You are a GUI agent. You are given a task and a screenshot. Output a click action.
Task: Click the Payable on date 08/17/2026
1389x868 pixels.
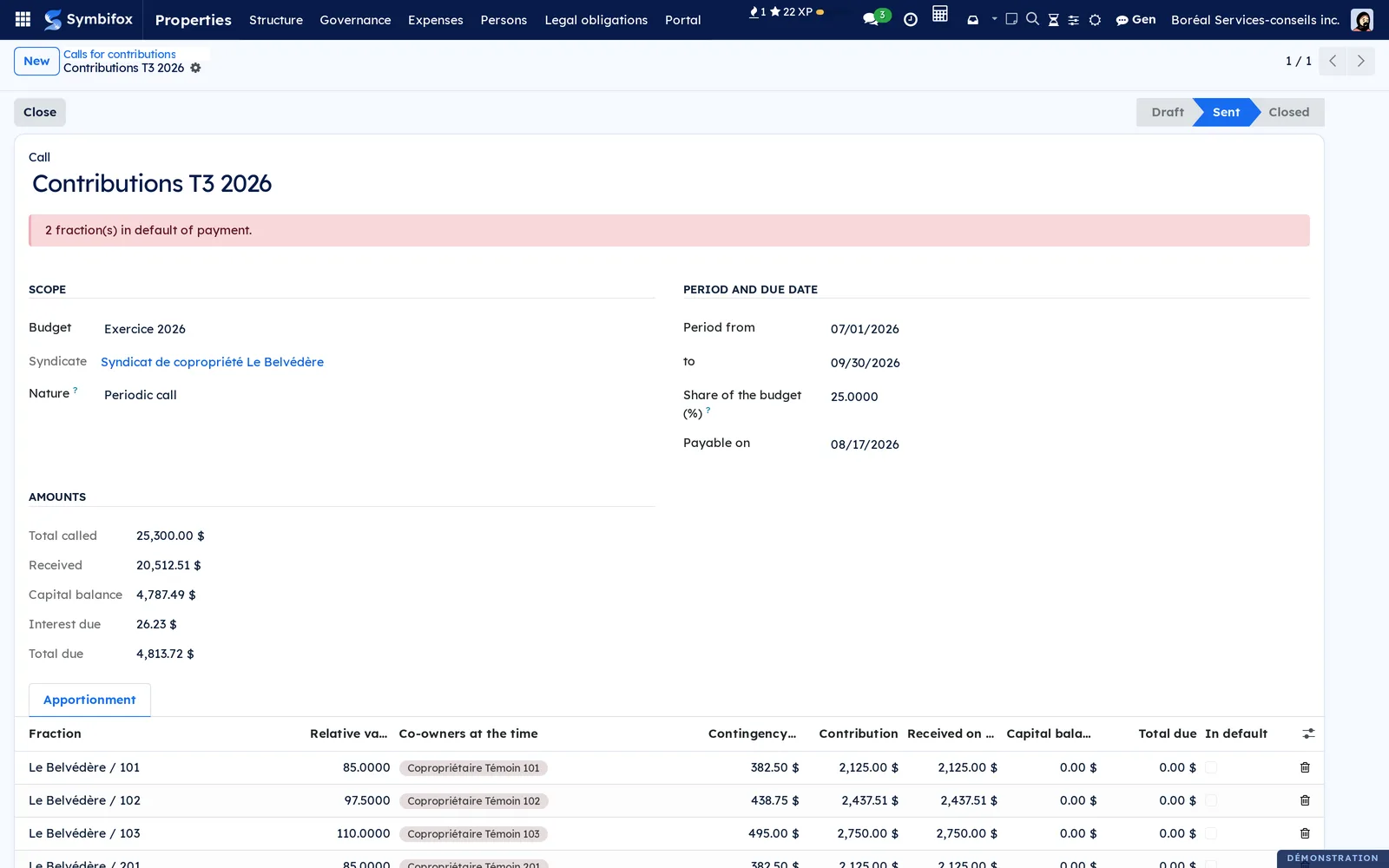[x=865, y=444]
